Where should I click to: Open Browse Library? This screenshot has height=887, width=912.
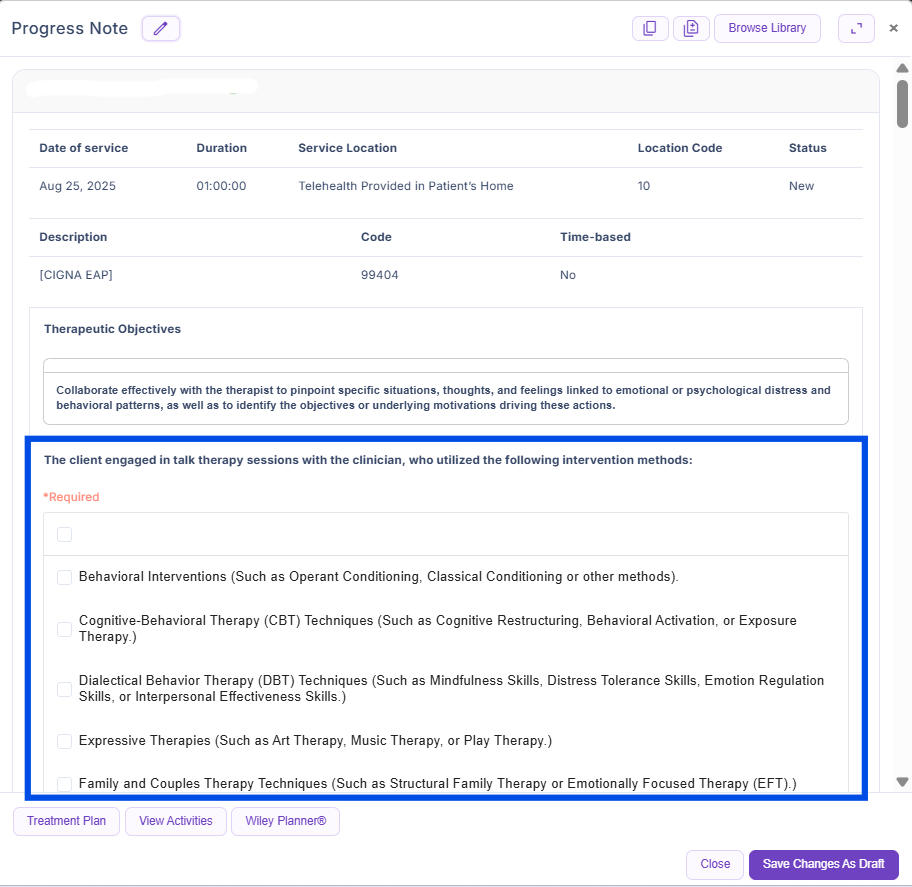767,28
